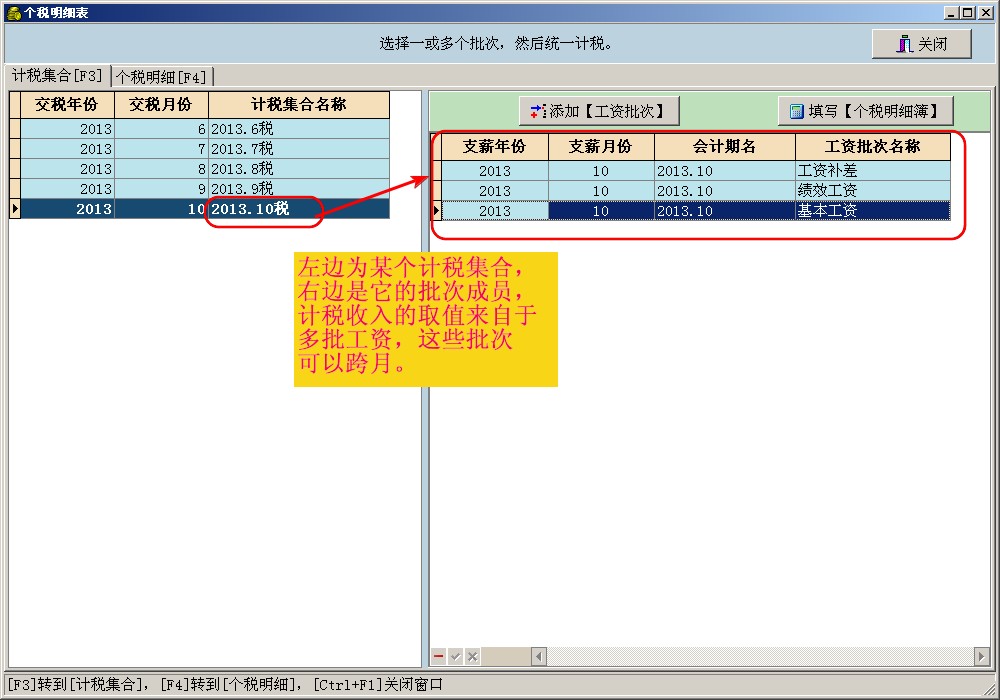Click the 工资批次名称 column header

[872, 147]
